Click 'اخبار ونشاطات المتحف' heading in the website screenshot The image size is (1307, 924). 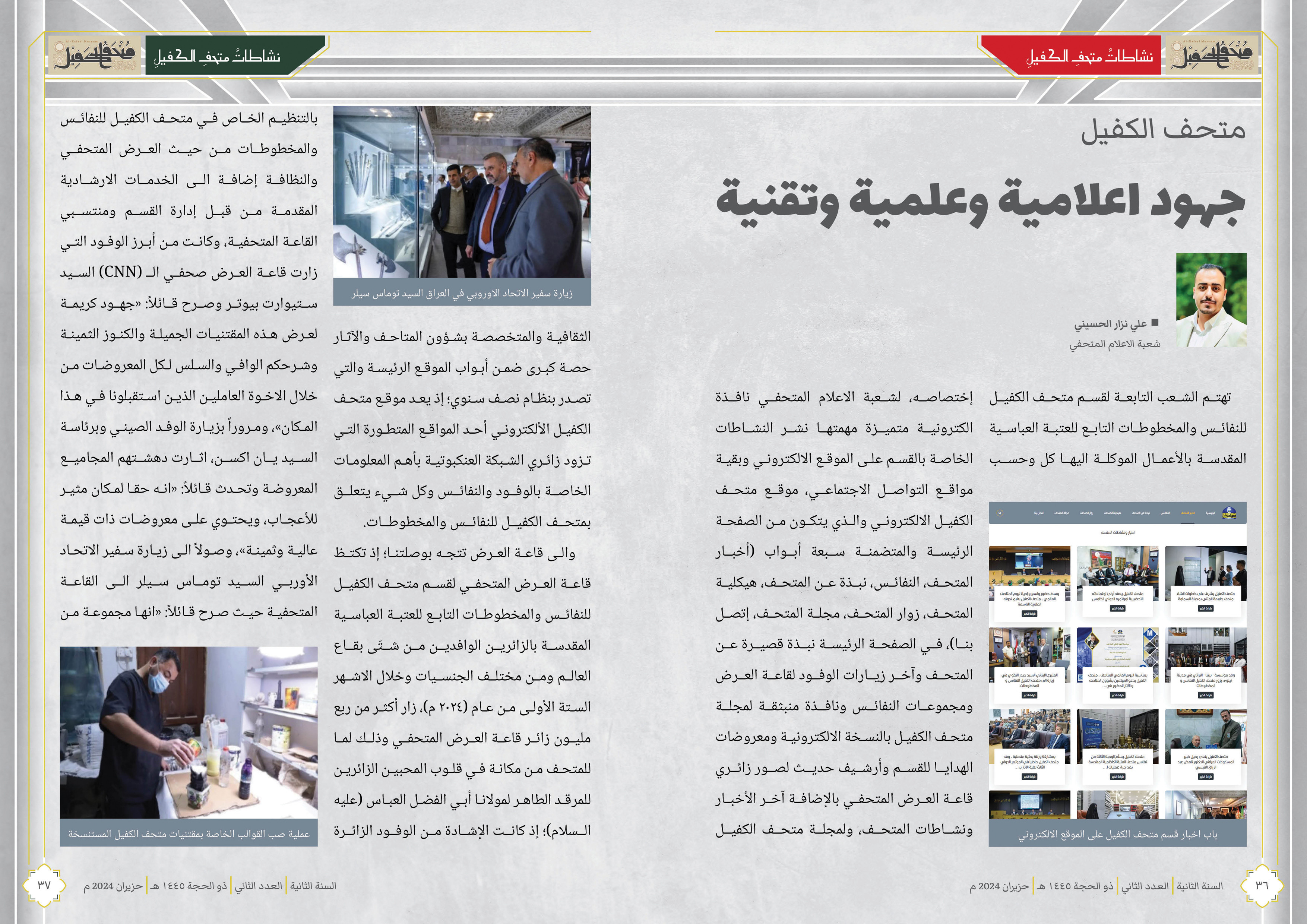pos(1117,533)
